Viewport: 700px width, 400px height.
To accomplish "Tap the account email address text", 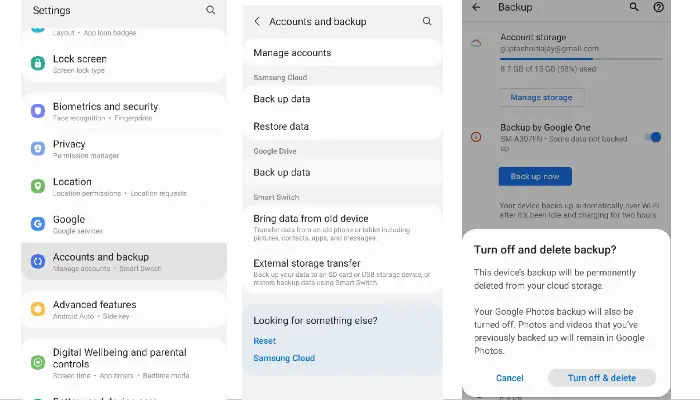I will click(x=549, y=49).
